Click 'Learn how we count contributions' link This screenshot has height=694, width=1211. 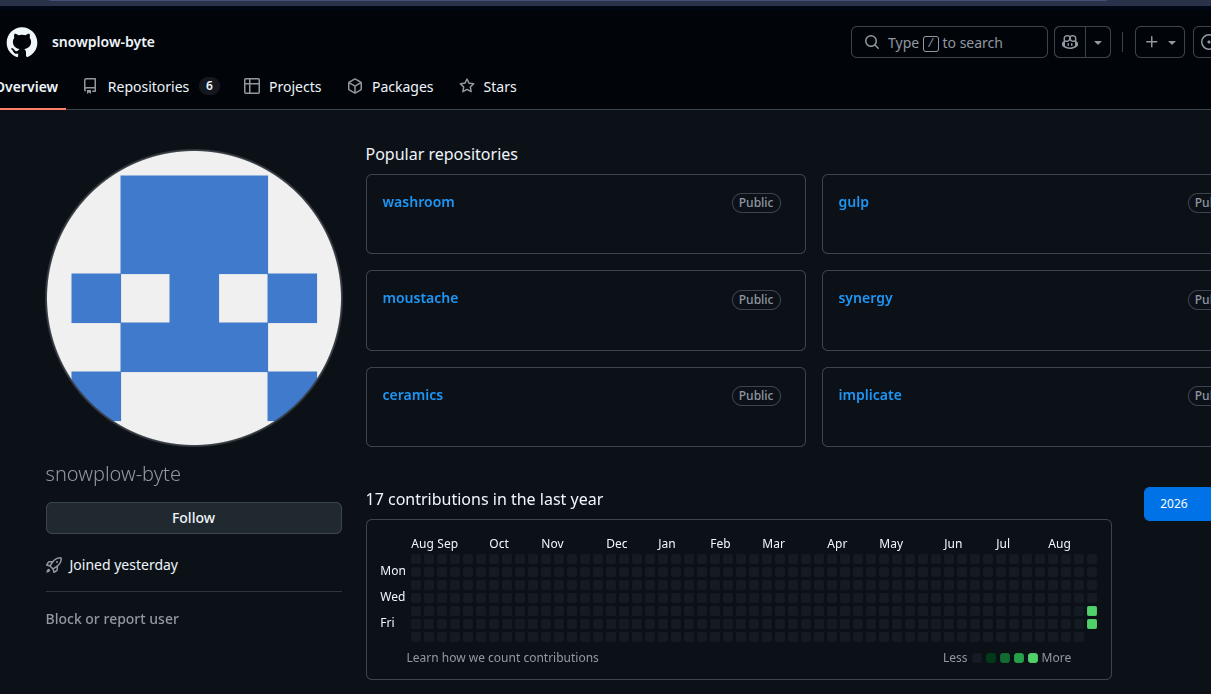pyautogui.click(x=502, y=658)
